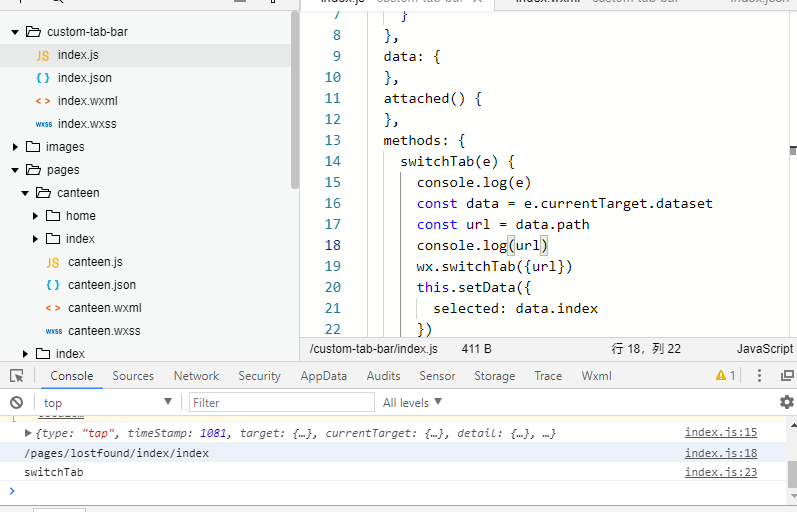The height and width of the screenshot is (512, 797).
Task: Collapse the pages folder arrow
Action: [x=15, y=170]
